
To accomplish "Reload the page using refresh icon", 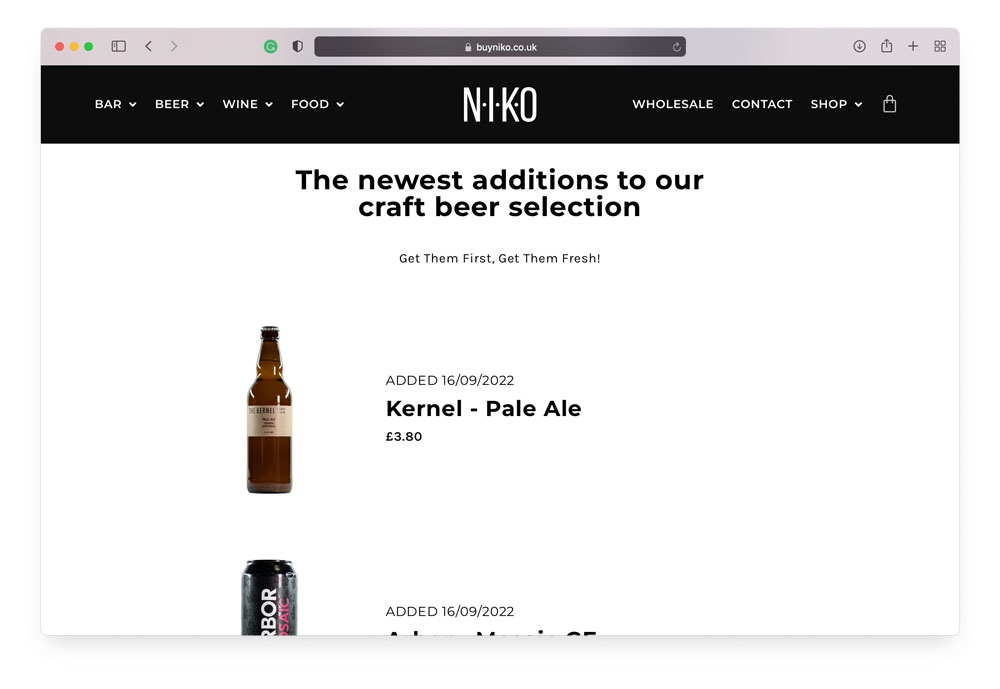I will (x=677, y=47).
